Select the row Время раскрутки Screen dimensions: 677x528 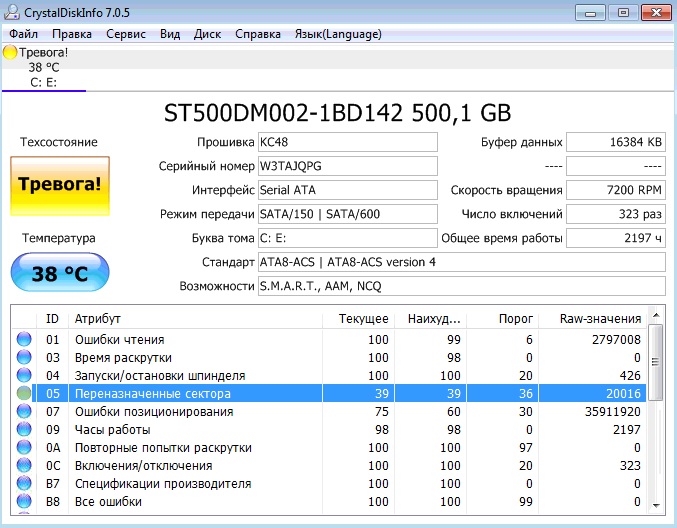(x=330, y=357)
